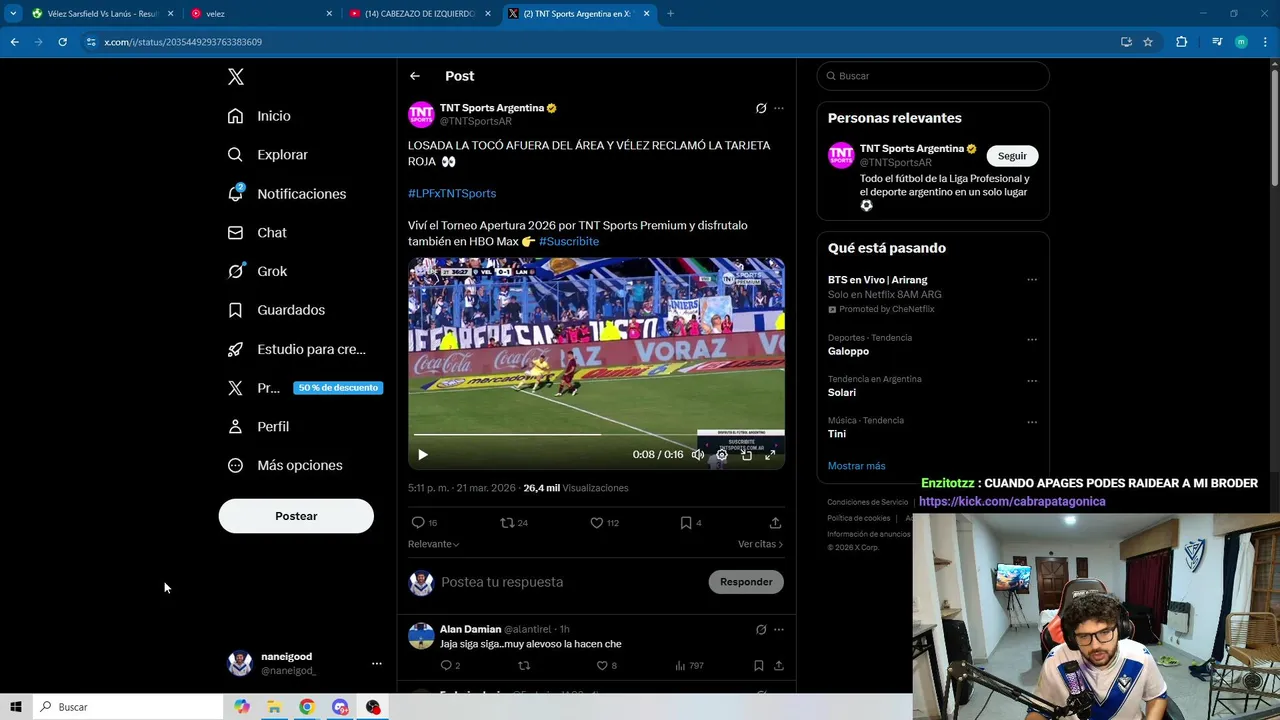Play the video in the post

[x=423, y=455]
